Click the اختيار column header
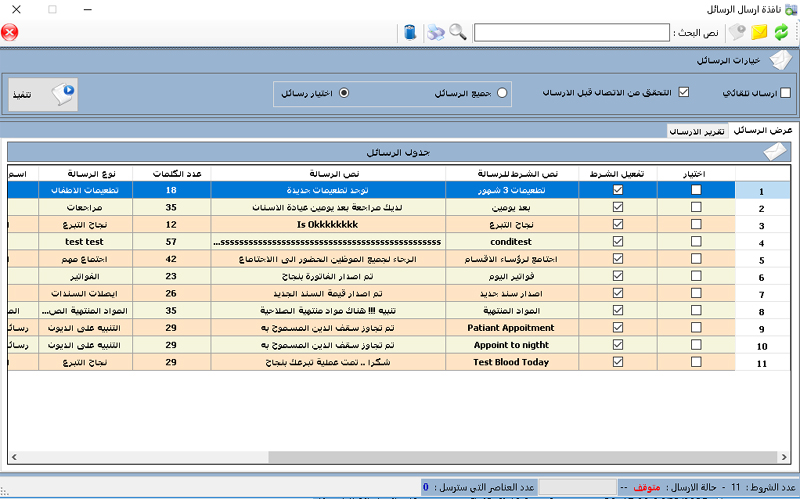The height and width of the screenshot is (499, 800). tap(696, 174)
